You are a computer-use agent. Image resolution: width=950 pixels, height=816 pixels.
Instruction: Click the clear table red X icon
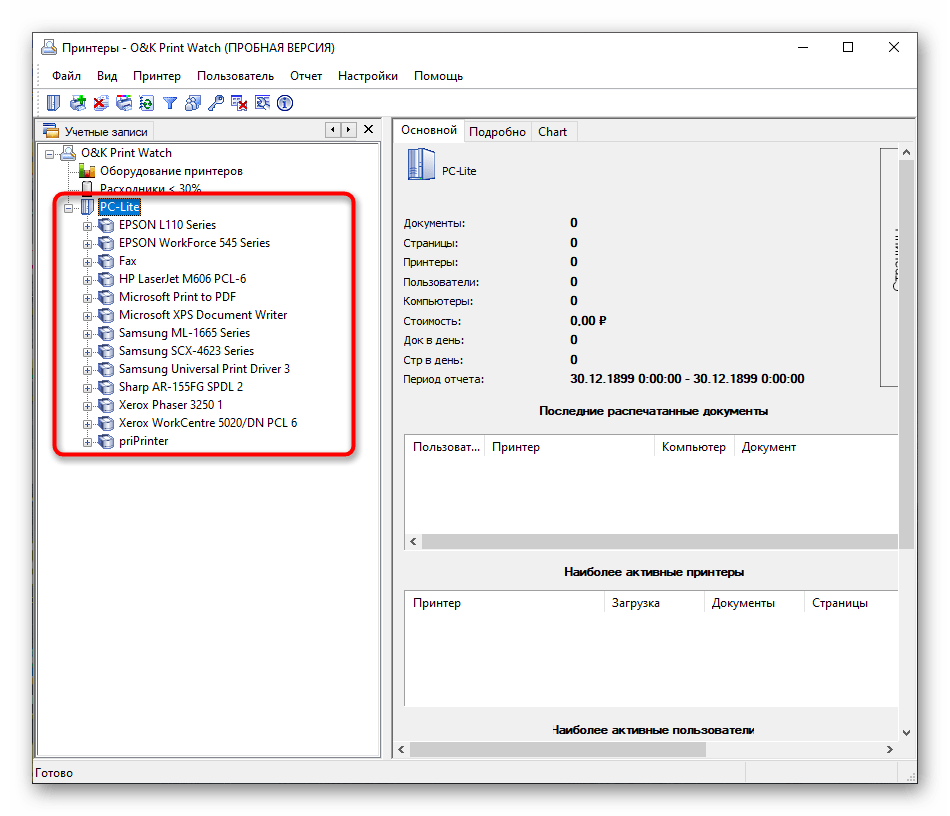[x=239, y=103]
